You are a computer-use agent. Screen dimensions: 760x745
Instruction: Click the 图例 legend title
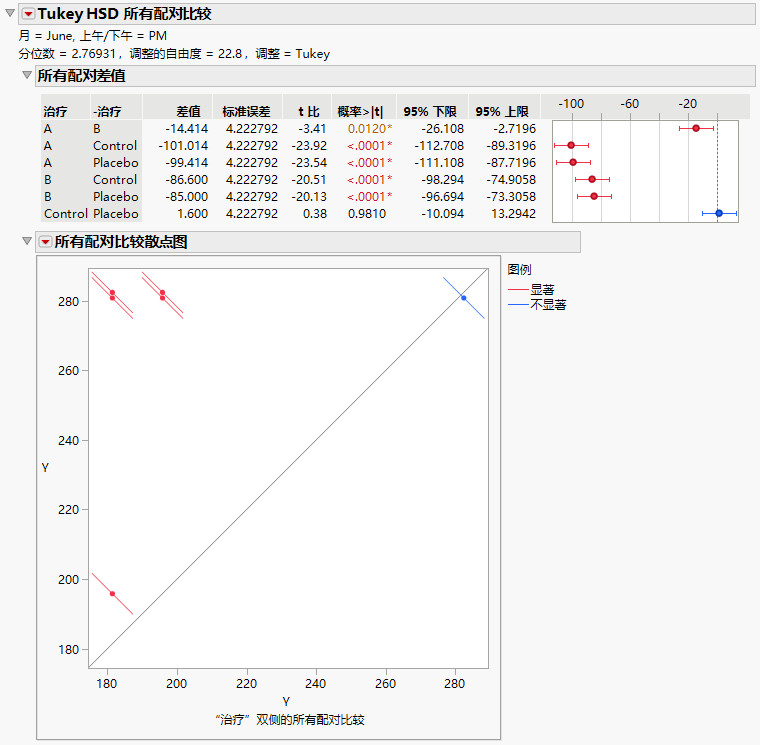point(520,269)
